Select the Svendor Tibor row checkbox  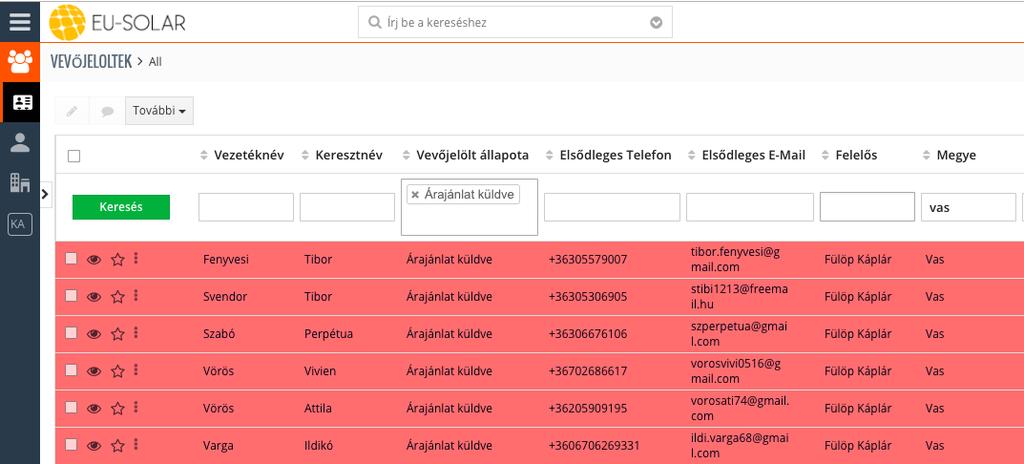pyautogui.click(x=71, y=295)
